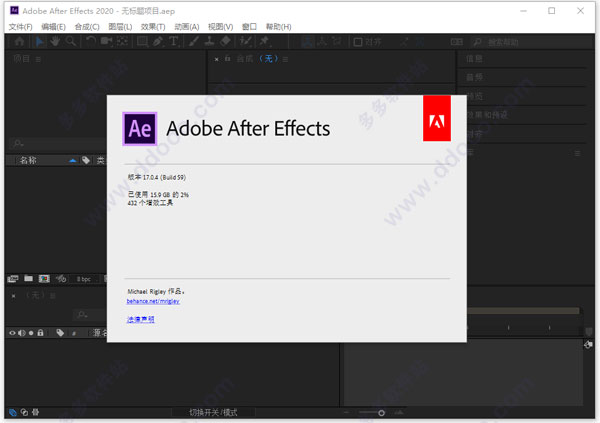This screenshot has width=600, height=423.
Task: Open the 效果(T) menu
Action: 153,27
